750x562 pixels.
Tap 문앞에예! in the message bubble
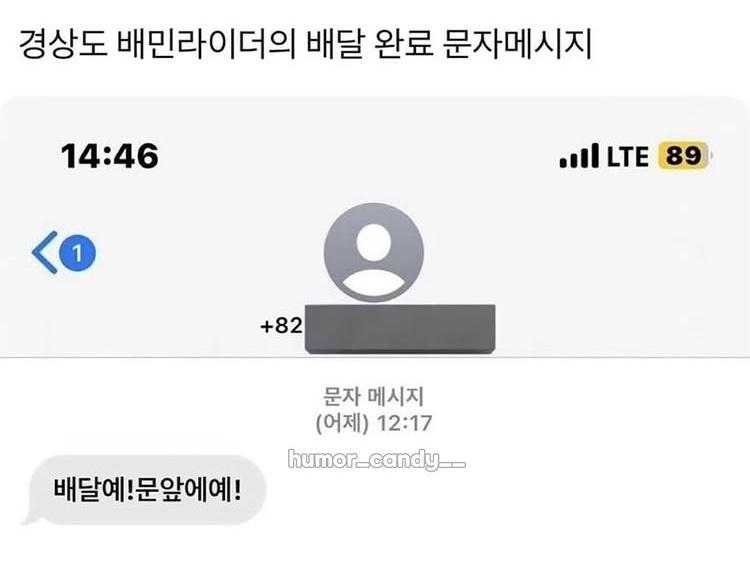coord(188,490)
